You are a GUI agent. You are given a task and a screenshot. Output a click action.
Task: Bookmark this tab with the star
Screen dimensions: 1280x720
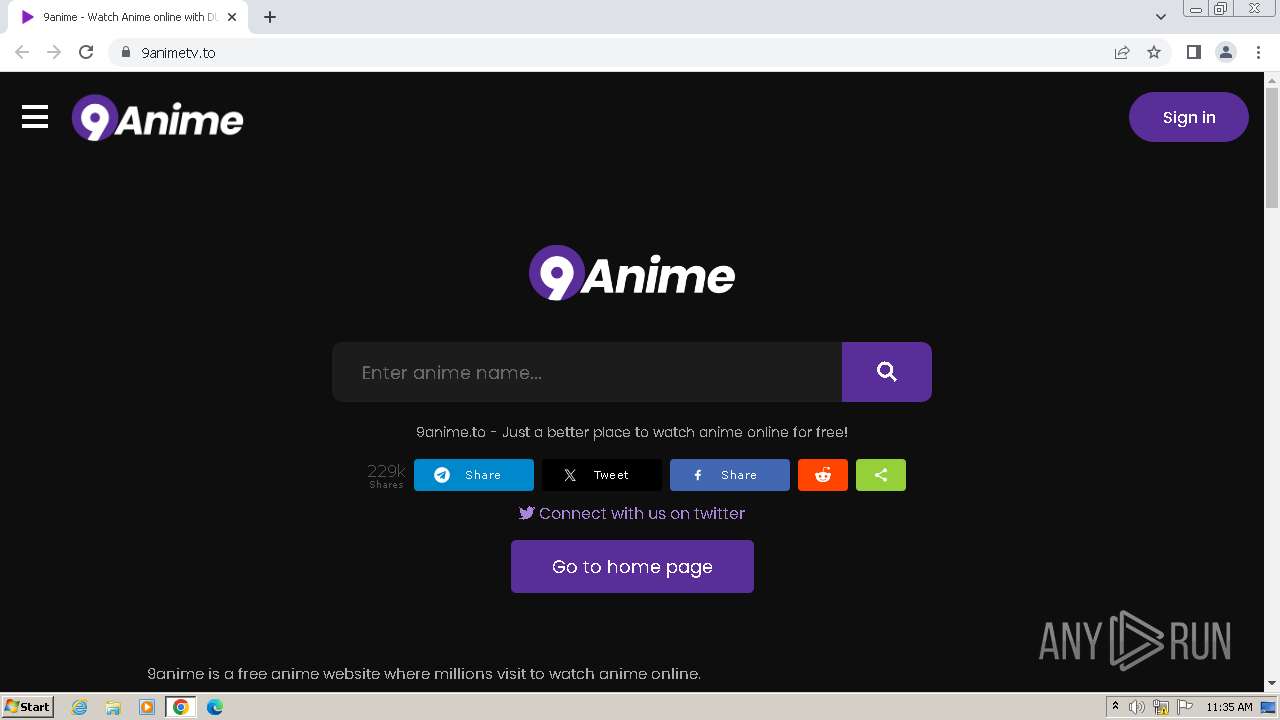[x=1154, y=52]
